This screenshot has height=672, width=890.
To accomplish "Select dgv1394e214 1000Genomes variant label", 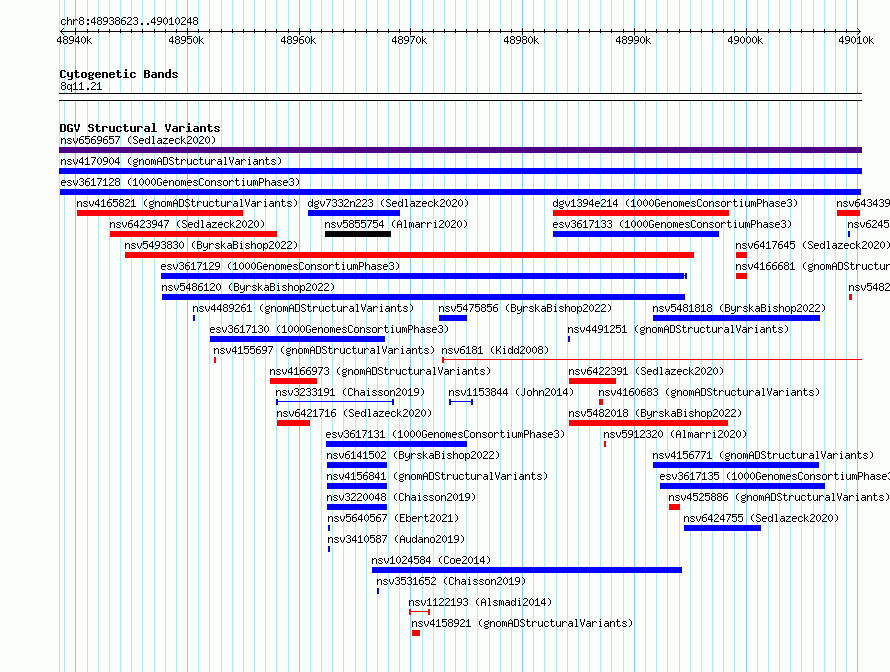I will coord(675,203).
